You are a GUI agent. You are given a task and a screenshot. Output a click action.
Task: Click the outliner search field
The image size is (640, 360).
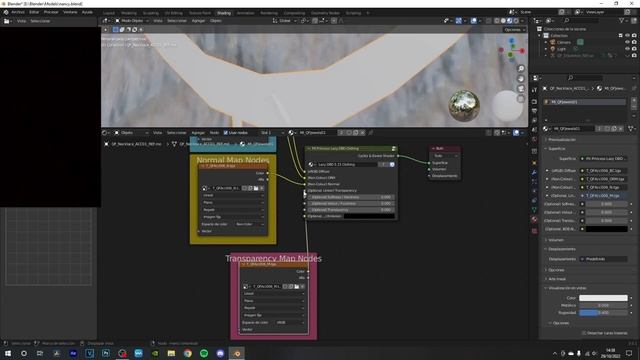(x=583, y=20)
